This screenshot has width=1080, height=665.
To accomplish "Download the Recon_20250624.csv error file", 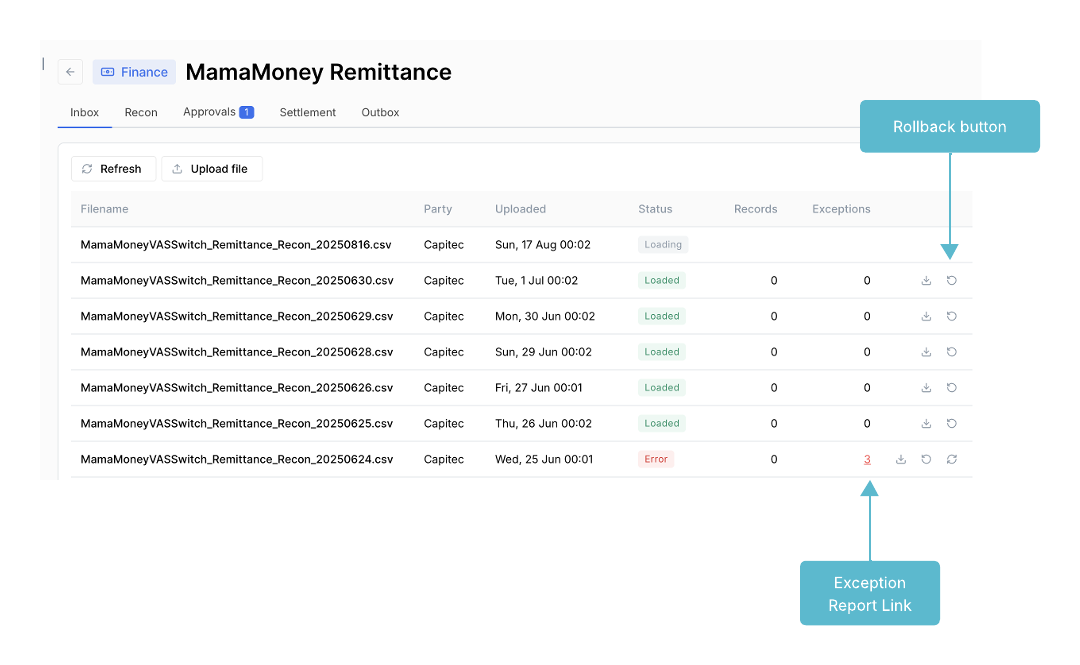I will 901,460.
